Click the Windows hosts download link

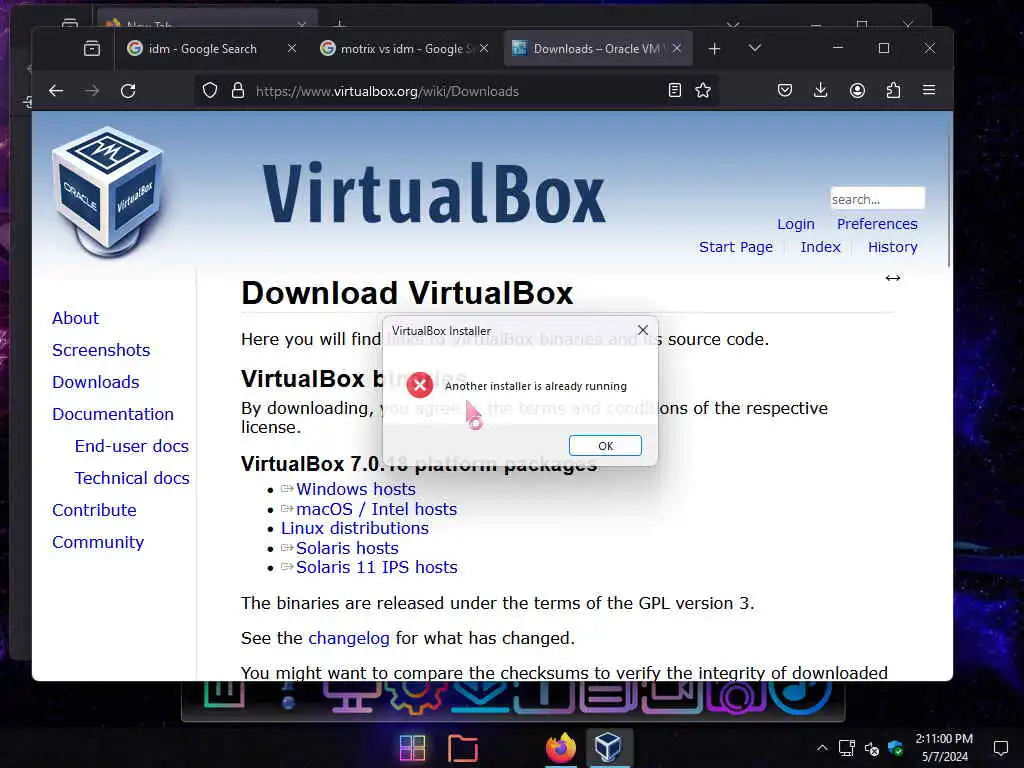tap(356, 489)
